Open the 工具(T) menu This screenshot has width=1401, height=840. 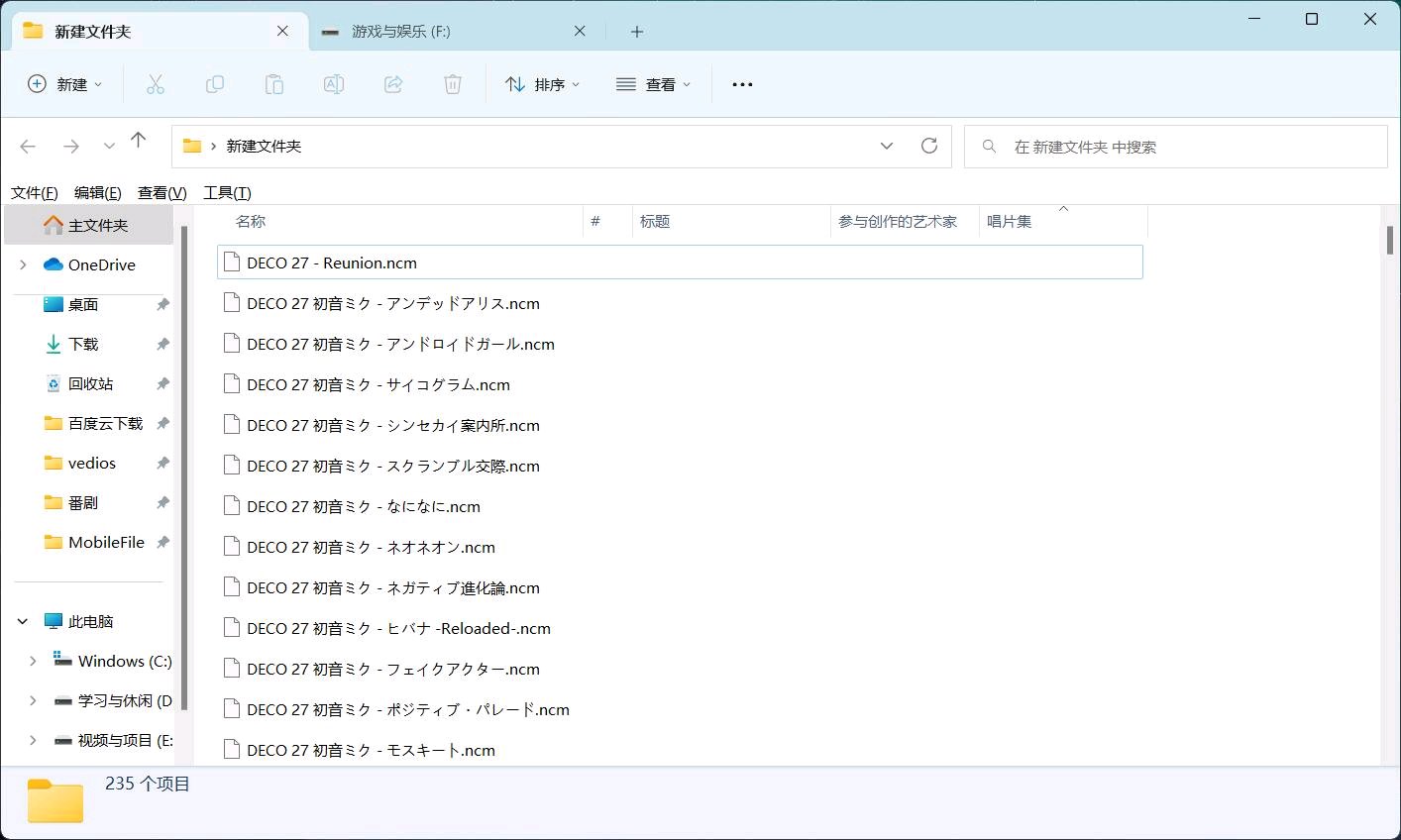click(228, 193)
